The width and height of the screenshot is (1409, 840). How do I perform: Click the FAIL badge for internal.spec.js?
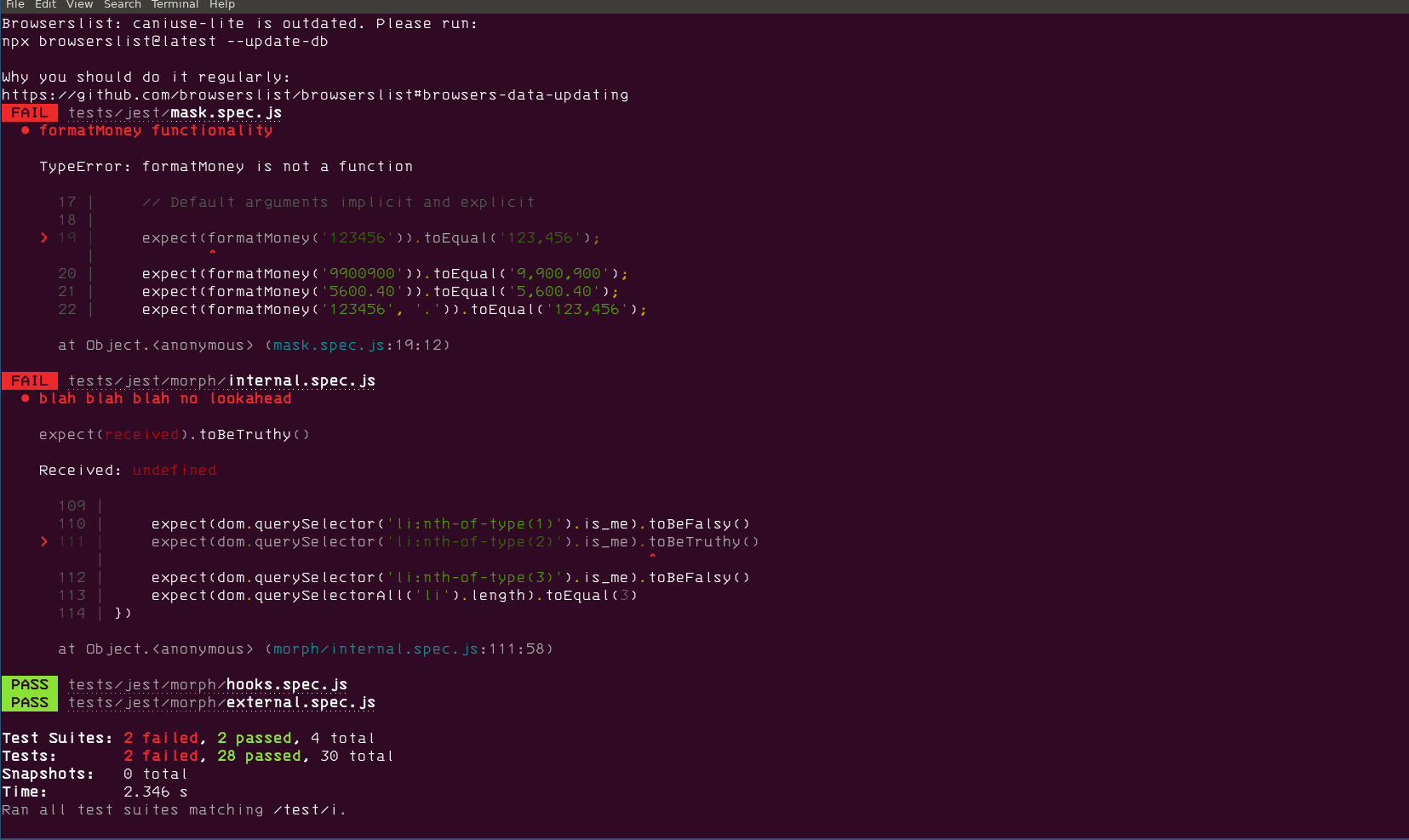(29, 380)
